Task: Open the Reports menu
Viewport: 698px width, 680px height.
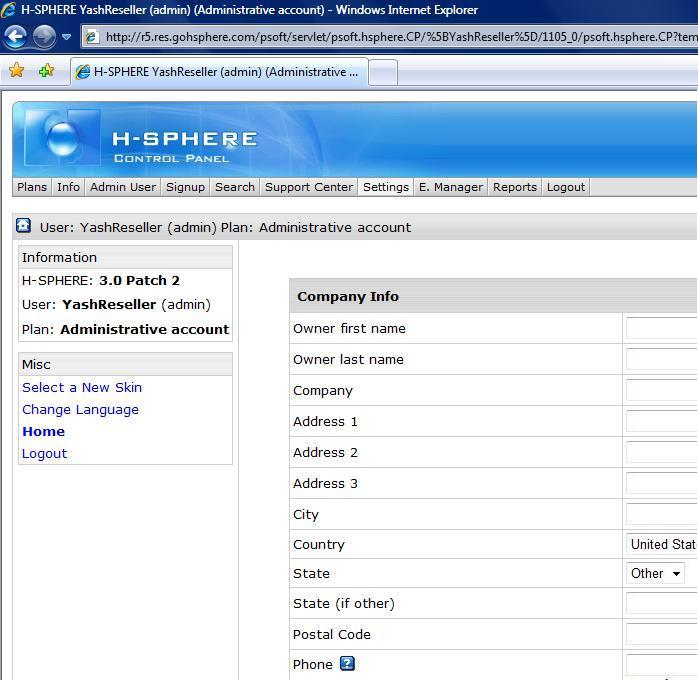Action: [x=515, y=187]
